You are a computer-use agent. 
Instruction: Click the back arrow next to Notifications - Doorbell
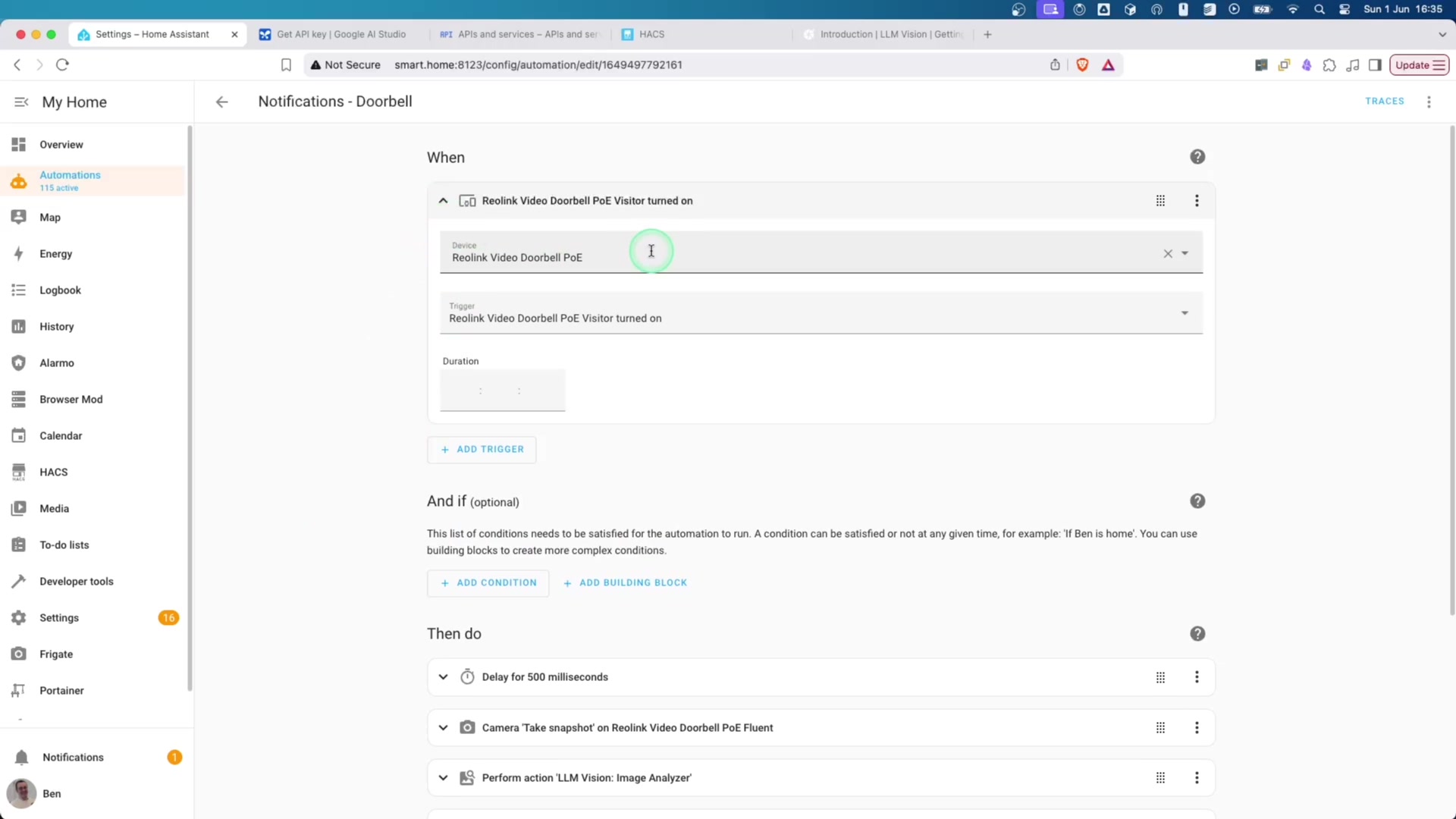pos(221,102)
